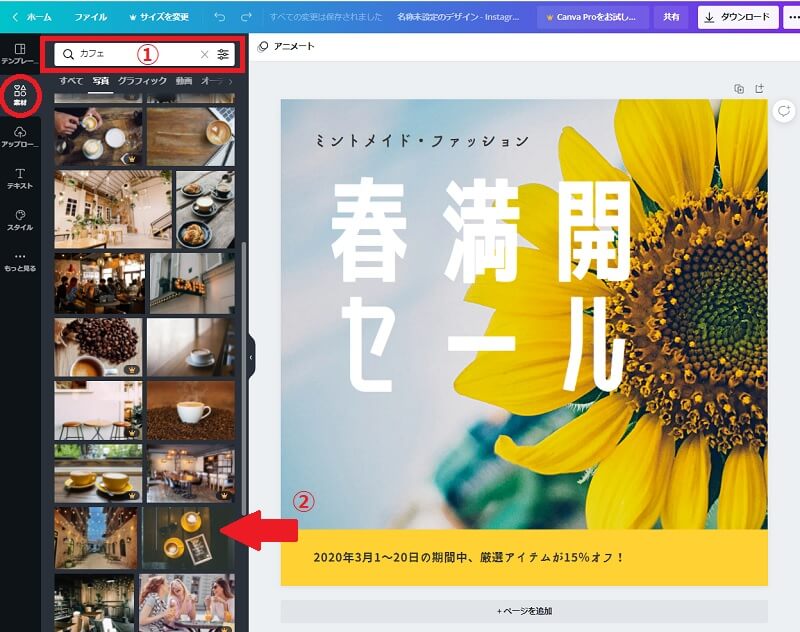Switch to the グラフィック tab
800x632 pixels.
tap(142, 80)
